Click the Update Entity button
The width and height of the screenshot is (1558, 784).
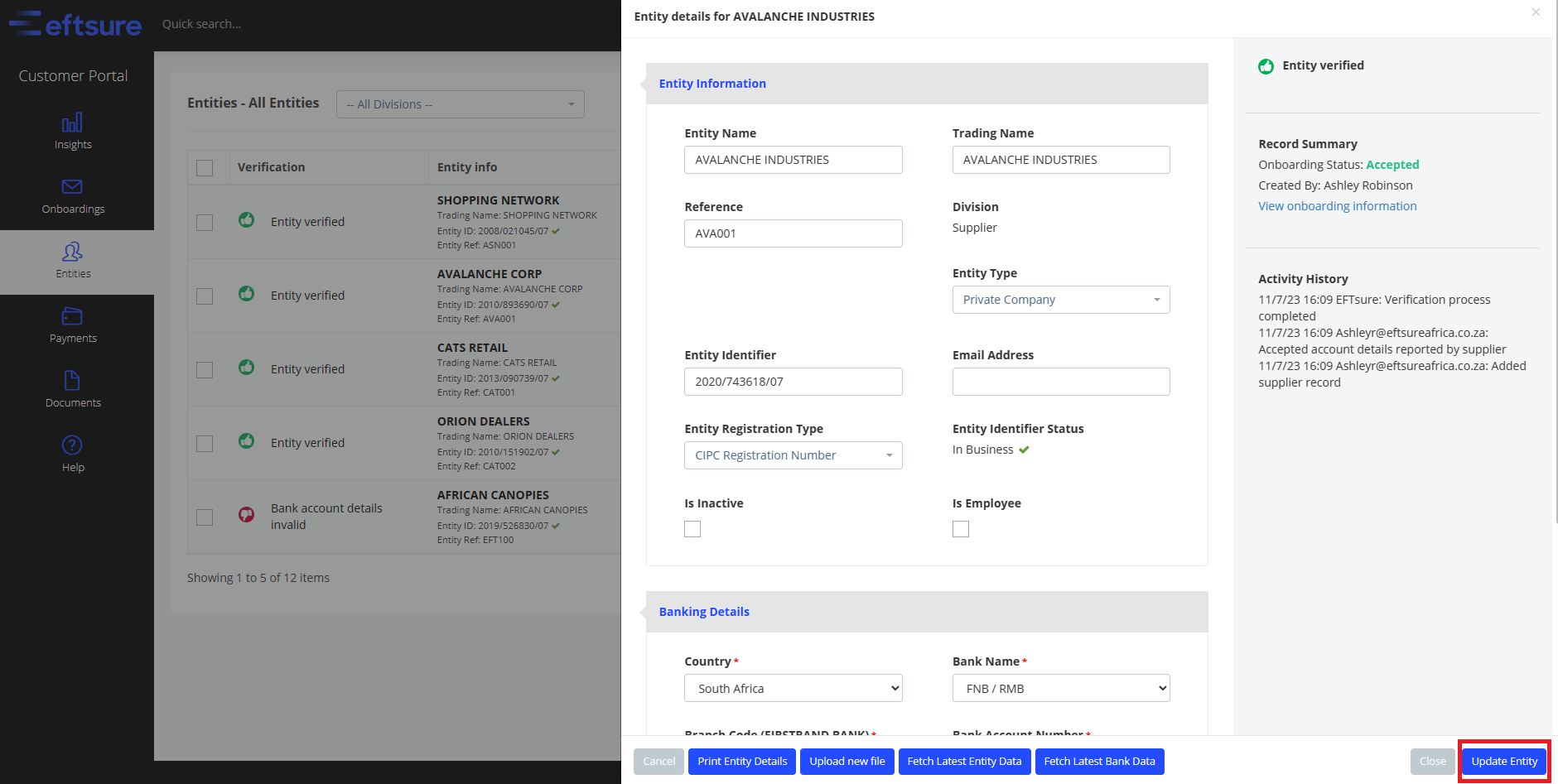pyautogui.click(x=1504, y=762)
